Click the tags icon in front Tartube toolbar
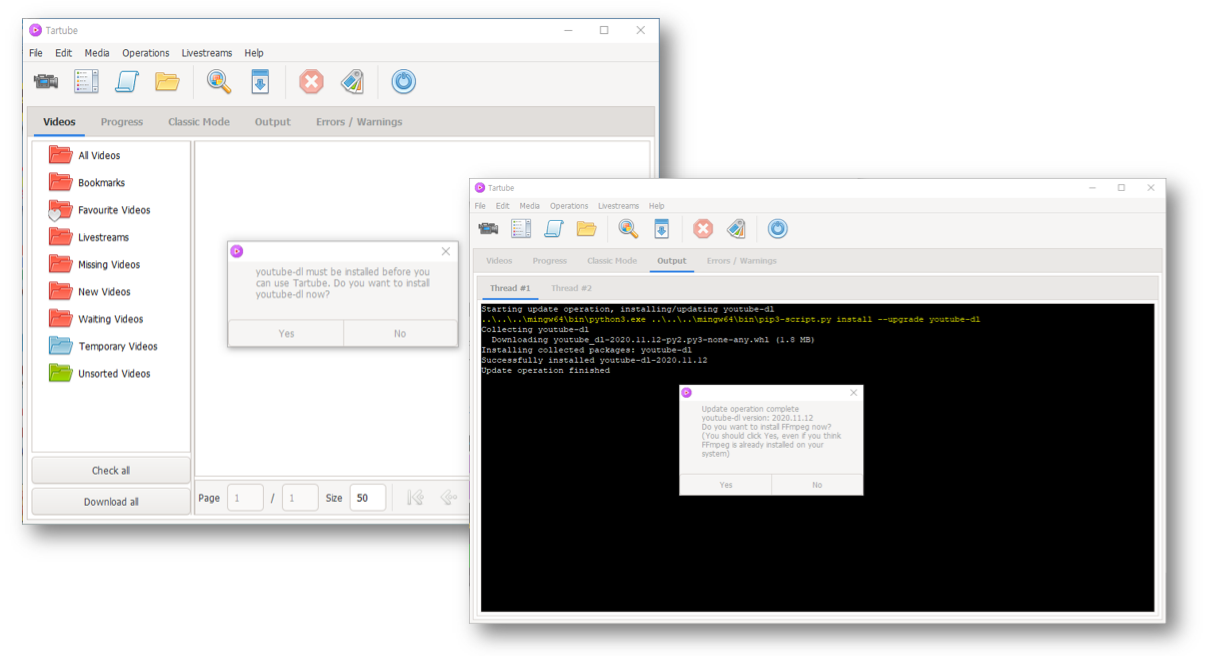This screenshot has width=1205, height=656. click(736, 229)
